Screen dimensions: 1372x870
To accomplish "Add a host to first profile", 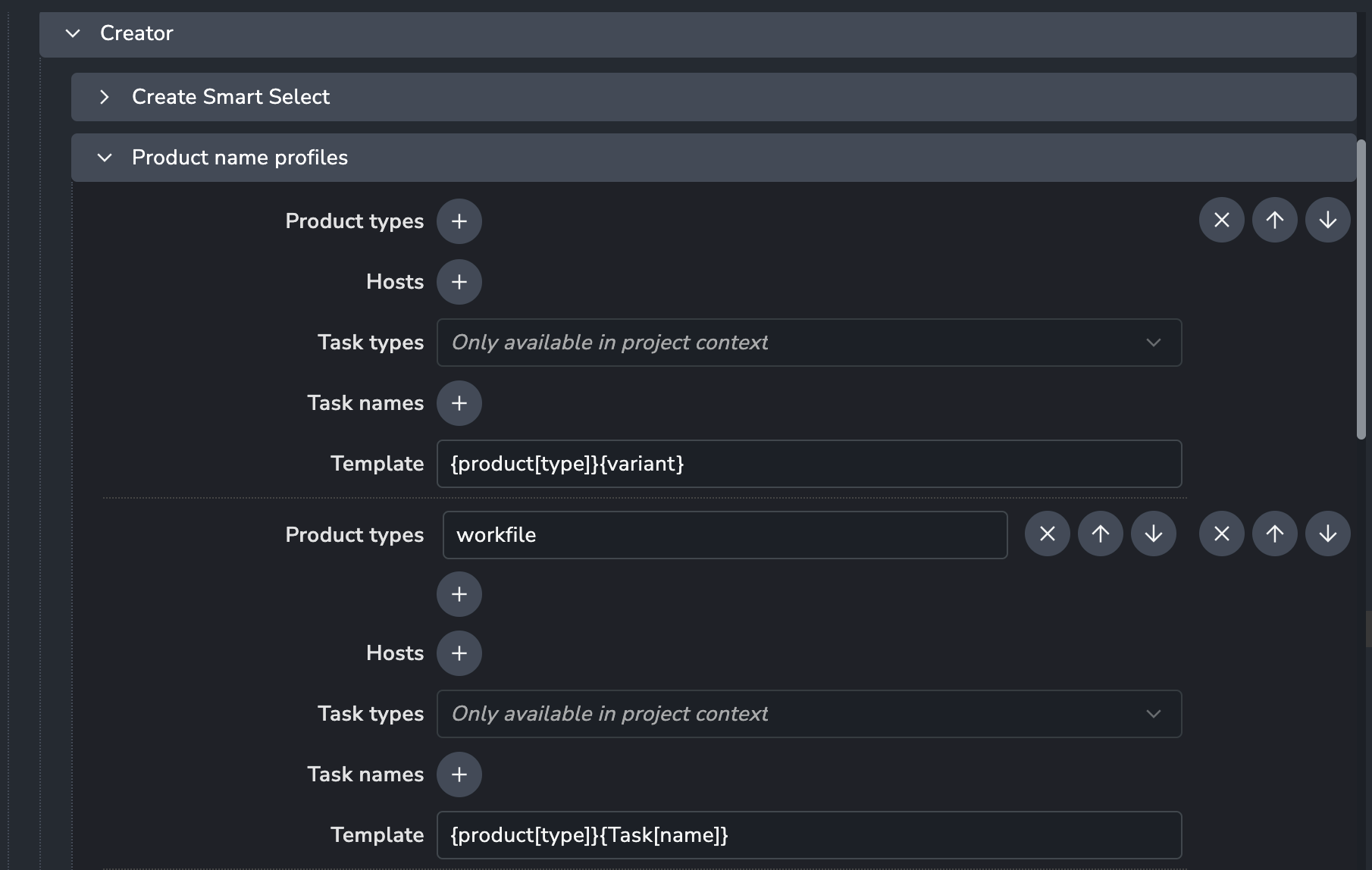I will click(459, 282).
